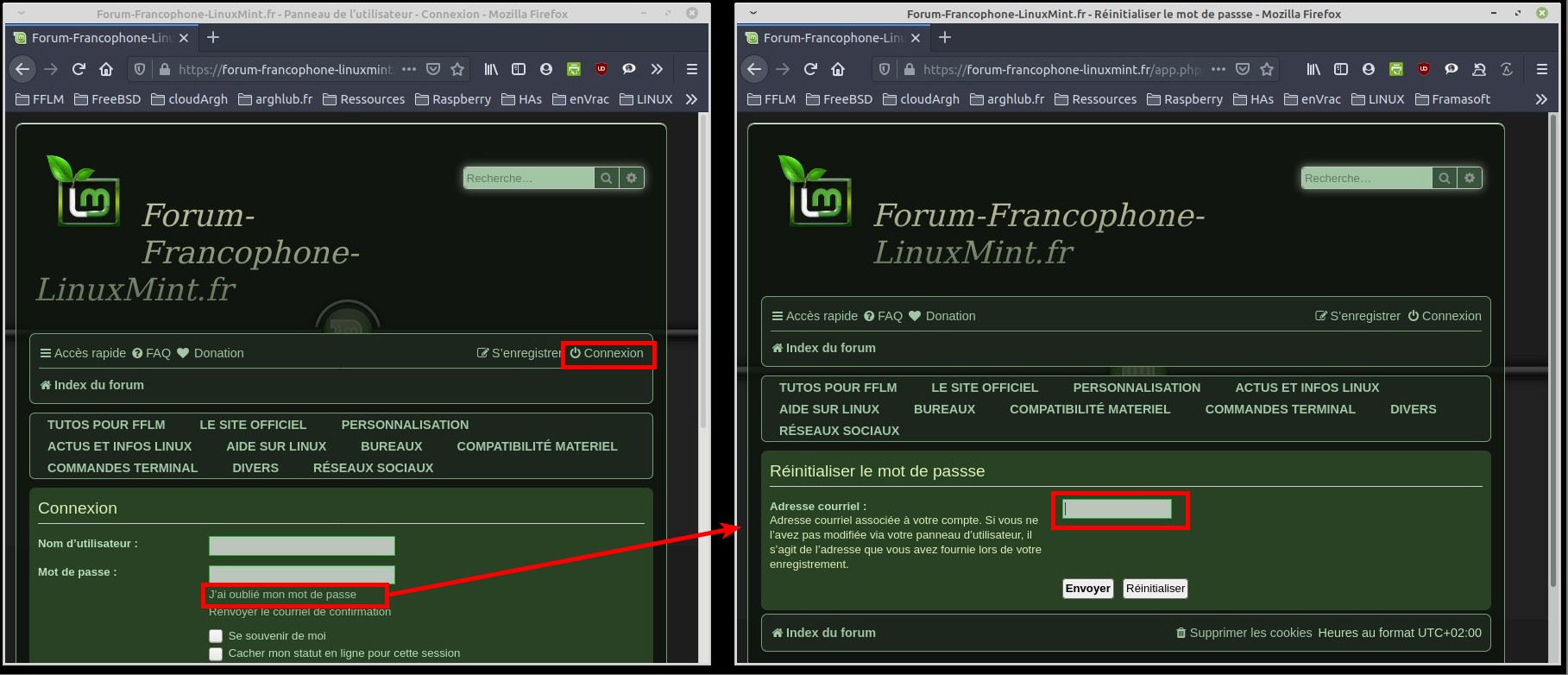Click "Connexion" in the left window

coord(607,353)
